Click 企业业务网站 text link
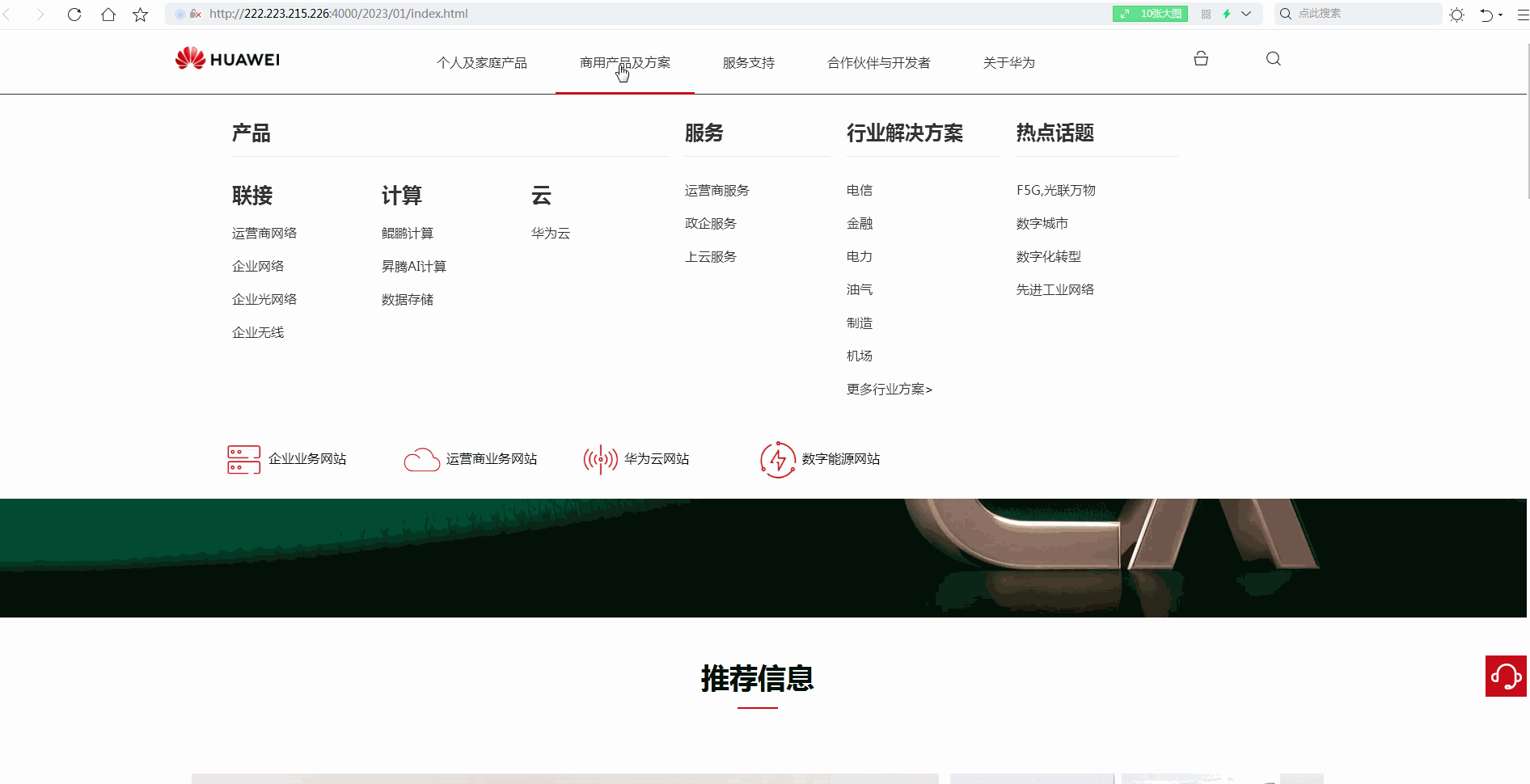Viewport: 1530px width, 784px height. click(307, 458)
